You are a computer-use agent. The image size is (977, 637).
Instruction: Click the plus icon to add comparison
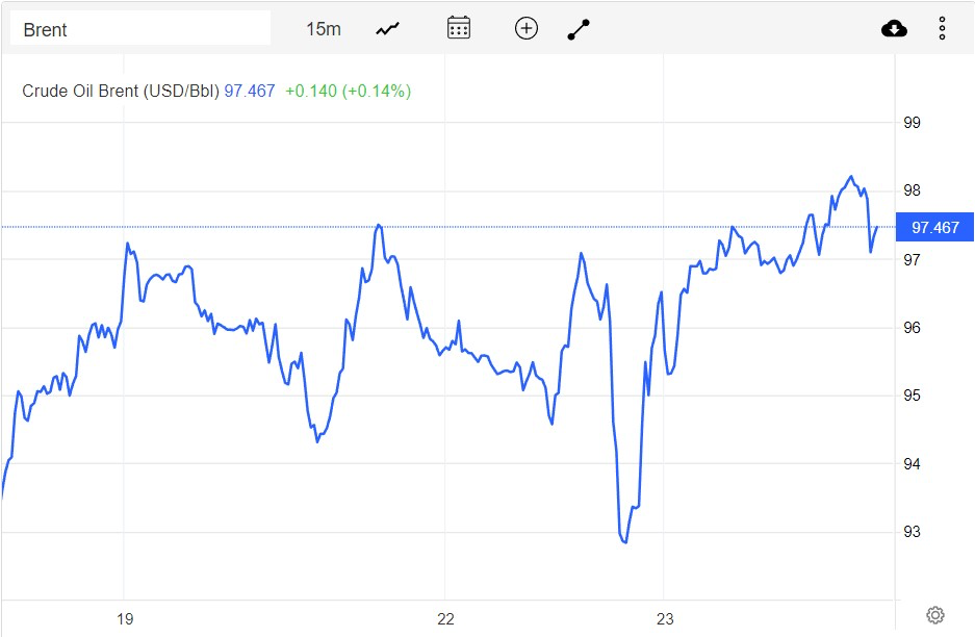click(526, 28)
